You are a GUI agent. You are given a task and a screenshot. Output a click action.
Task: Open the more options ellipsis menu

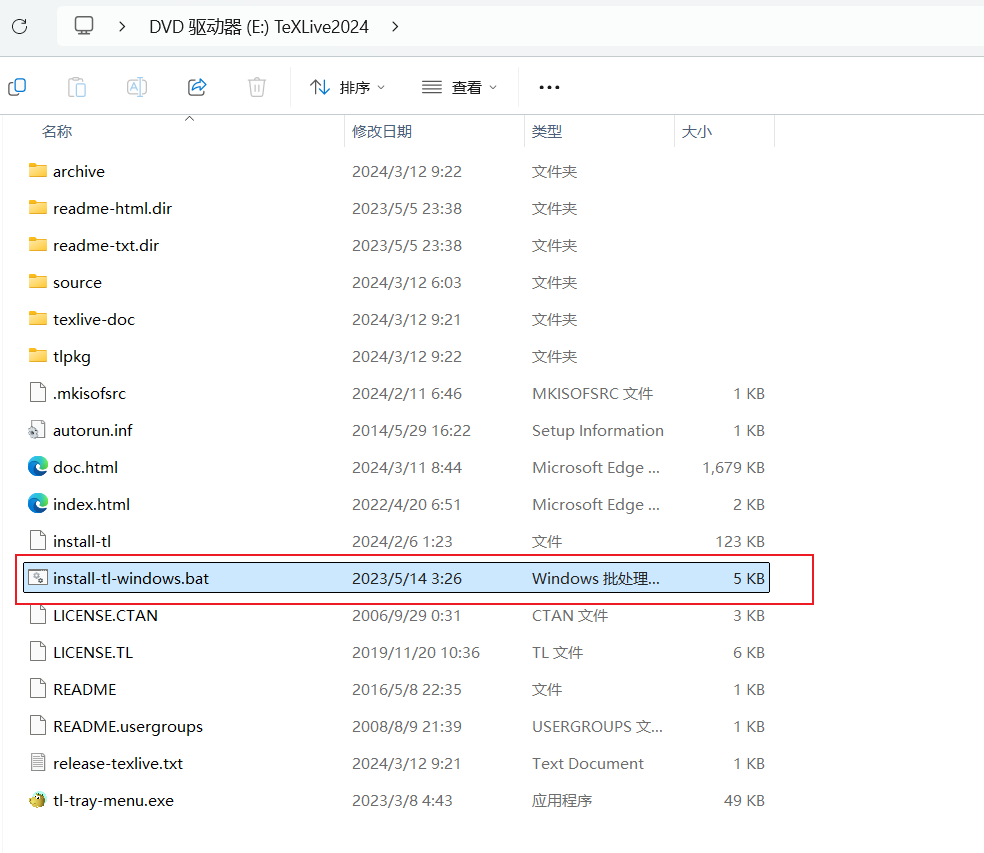tap(549, 87)
